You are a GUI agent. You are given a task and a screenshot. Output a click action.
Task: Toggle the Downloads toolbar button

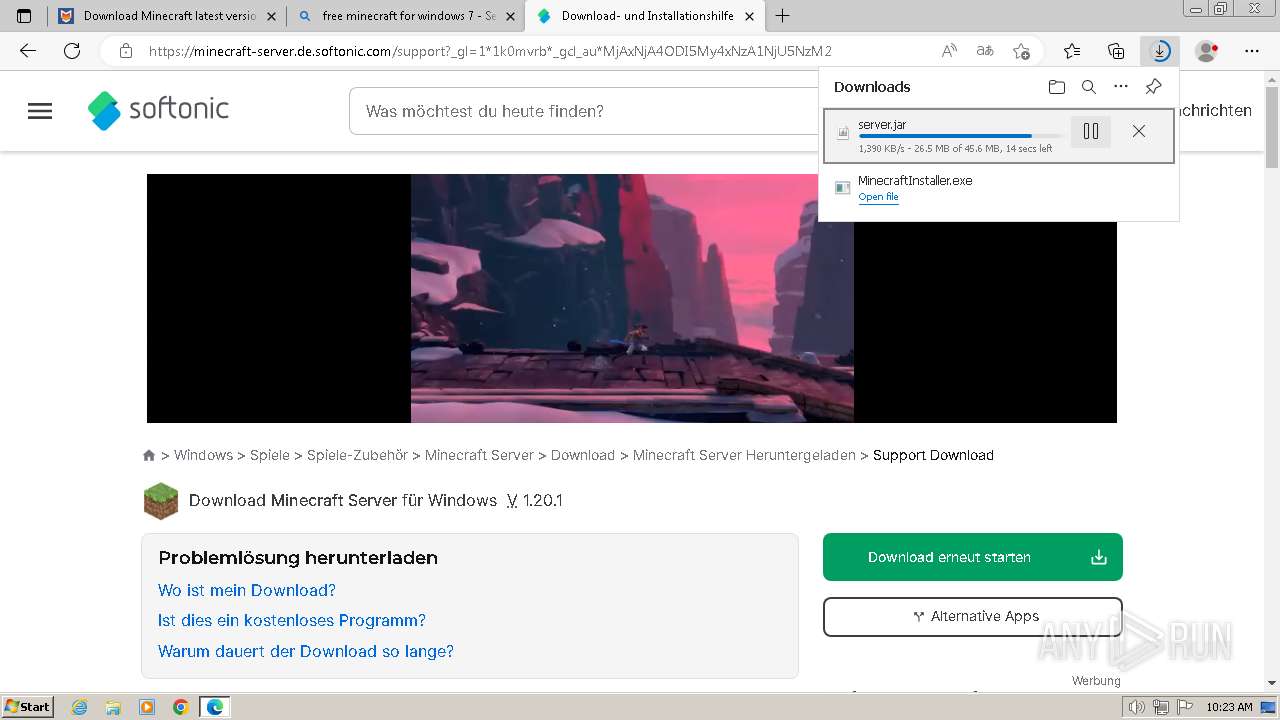1160,51
